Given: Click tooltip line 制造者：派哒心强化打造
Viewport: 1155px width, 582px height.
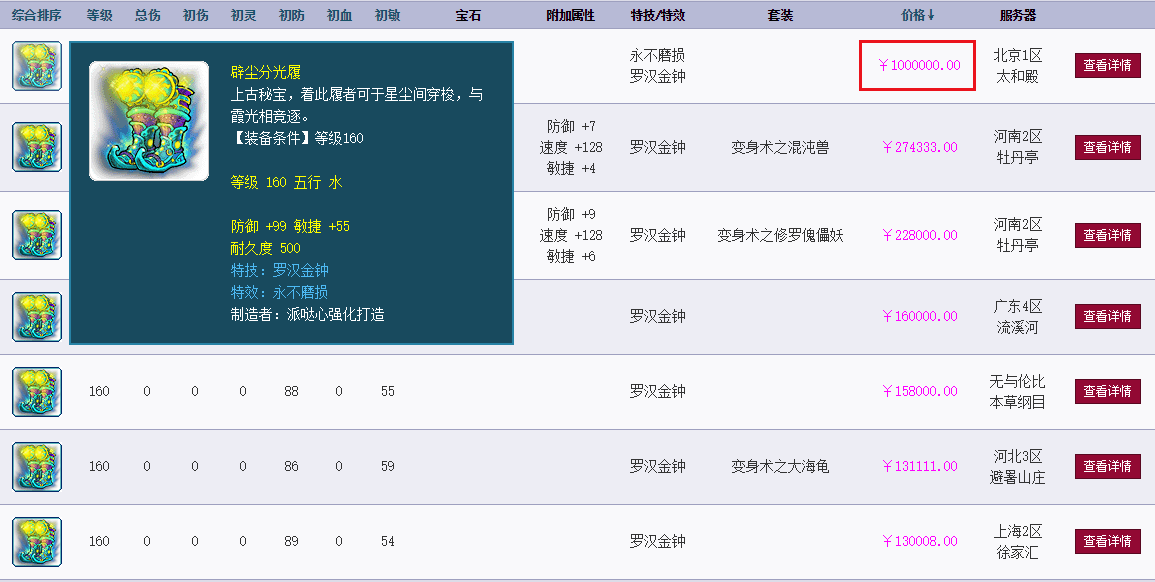Looking at the screenshot, I should (308, 315).
